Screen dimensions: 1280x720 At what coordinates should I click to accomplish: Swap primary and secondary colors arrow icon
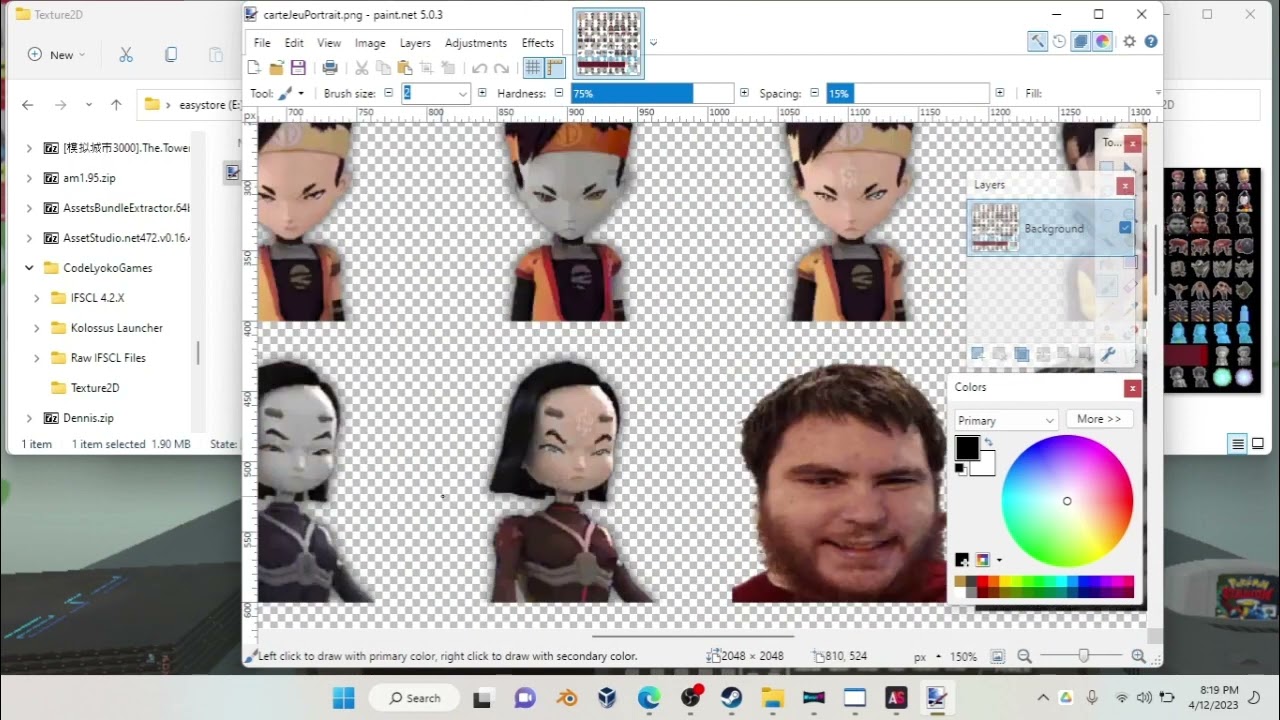(989, 442)
